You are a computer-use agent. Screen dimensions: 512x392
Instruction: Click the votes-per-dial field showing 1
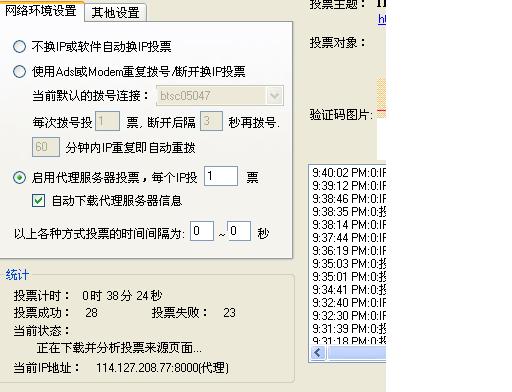pos(107,121)
